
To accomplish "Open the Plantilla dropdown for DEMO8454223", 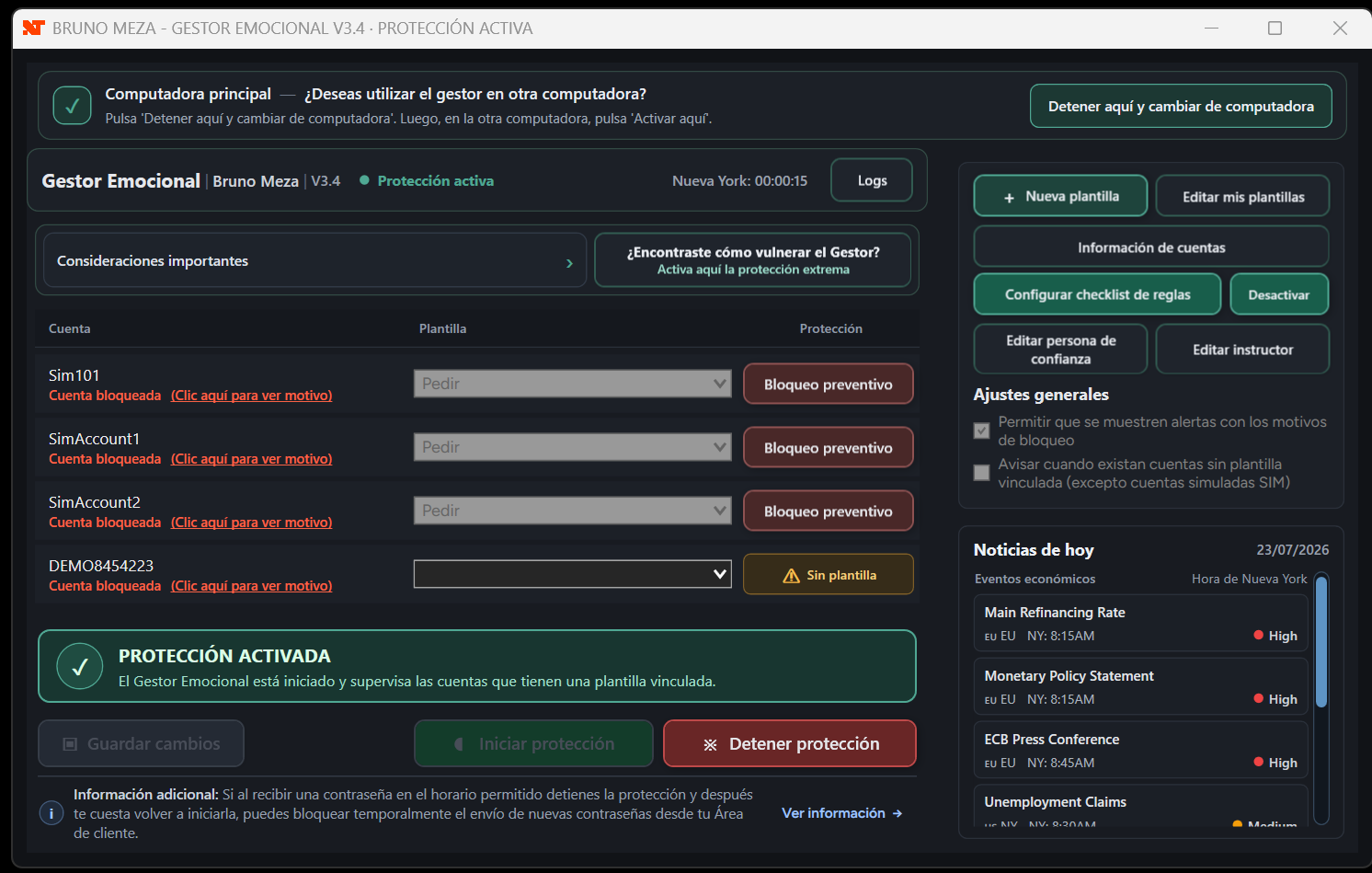I will [573, 574].
